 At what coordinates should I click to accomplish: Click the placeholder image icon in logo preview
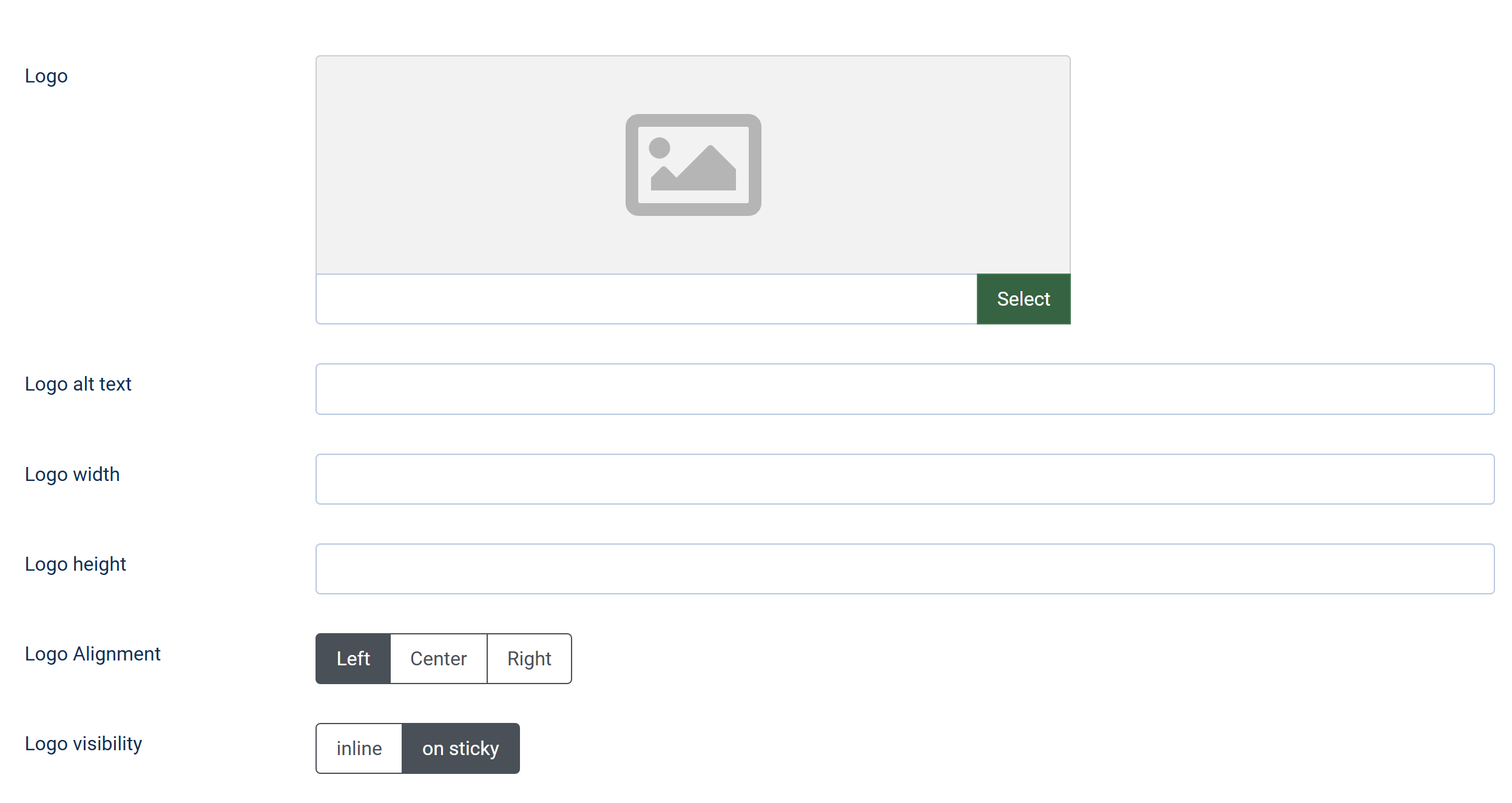(x=693, y=165)
